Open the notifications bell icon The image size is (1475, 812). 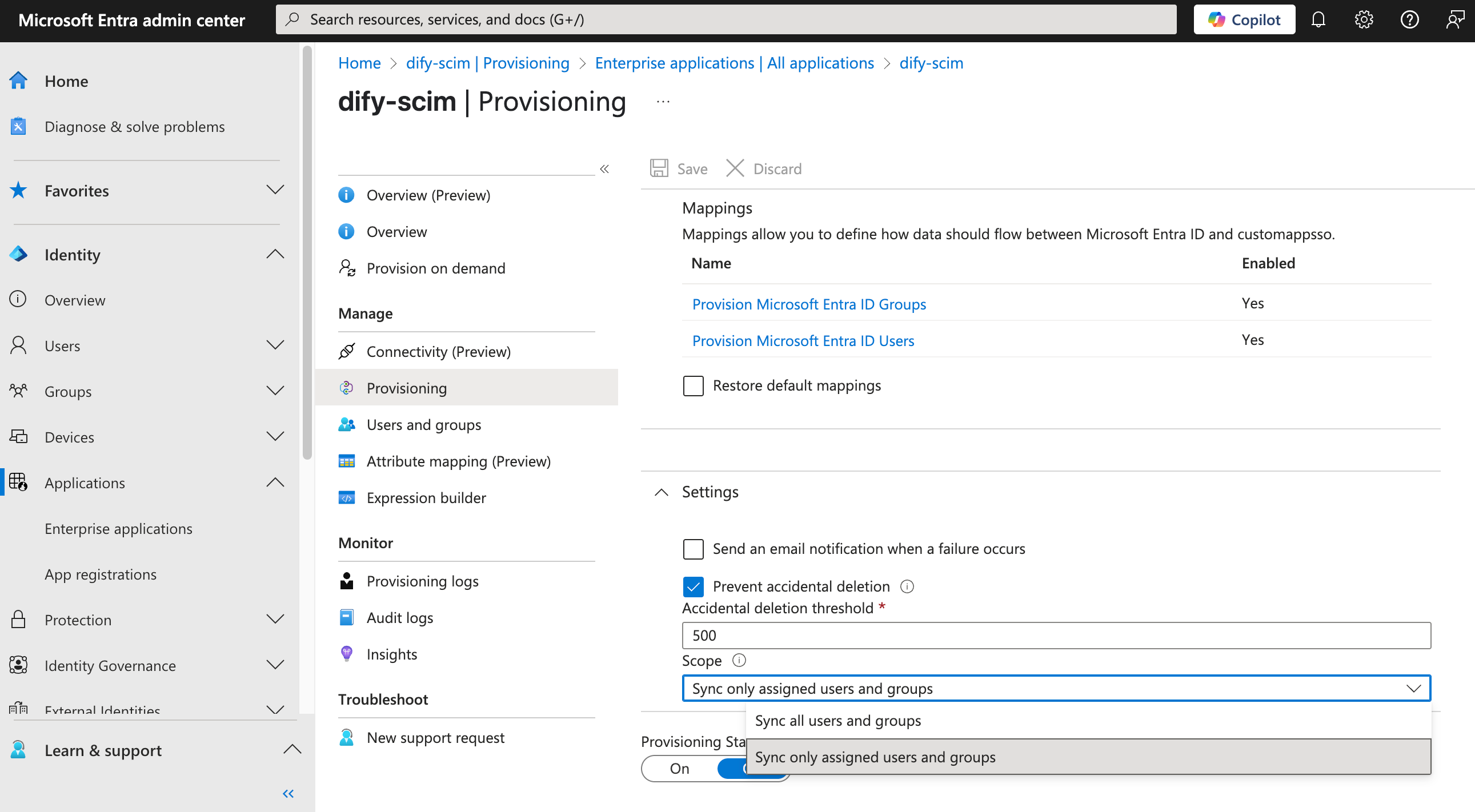pyautogui.click(x=1318, y=20)
